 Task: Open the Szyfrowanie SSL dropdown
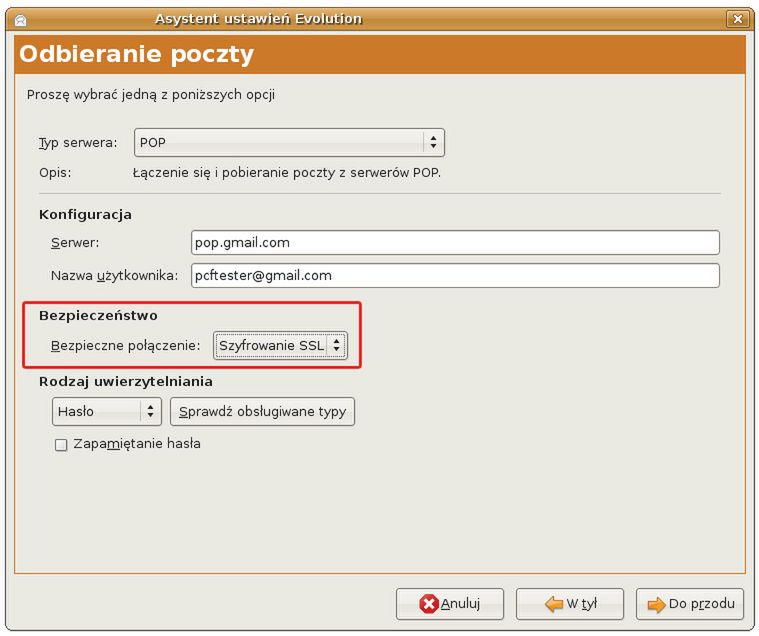(280, 346)
